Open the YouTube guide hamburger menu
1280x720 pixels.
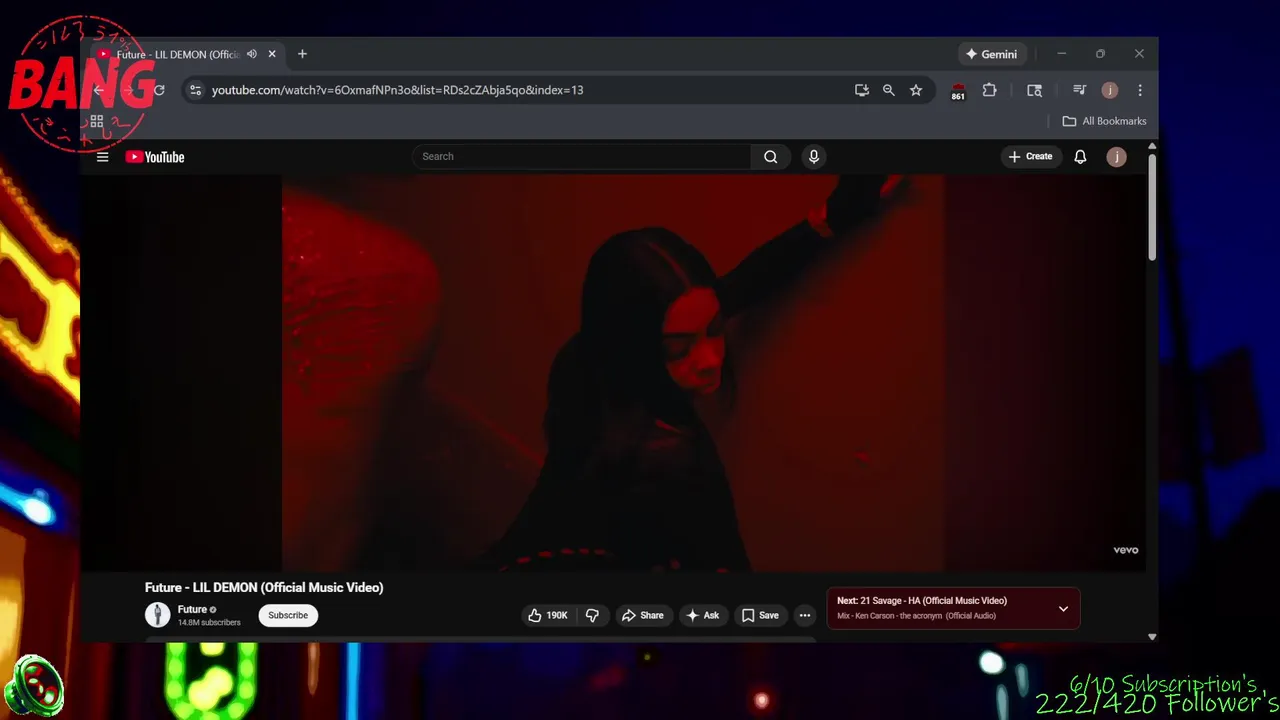coord(102,157)
